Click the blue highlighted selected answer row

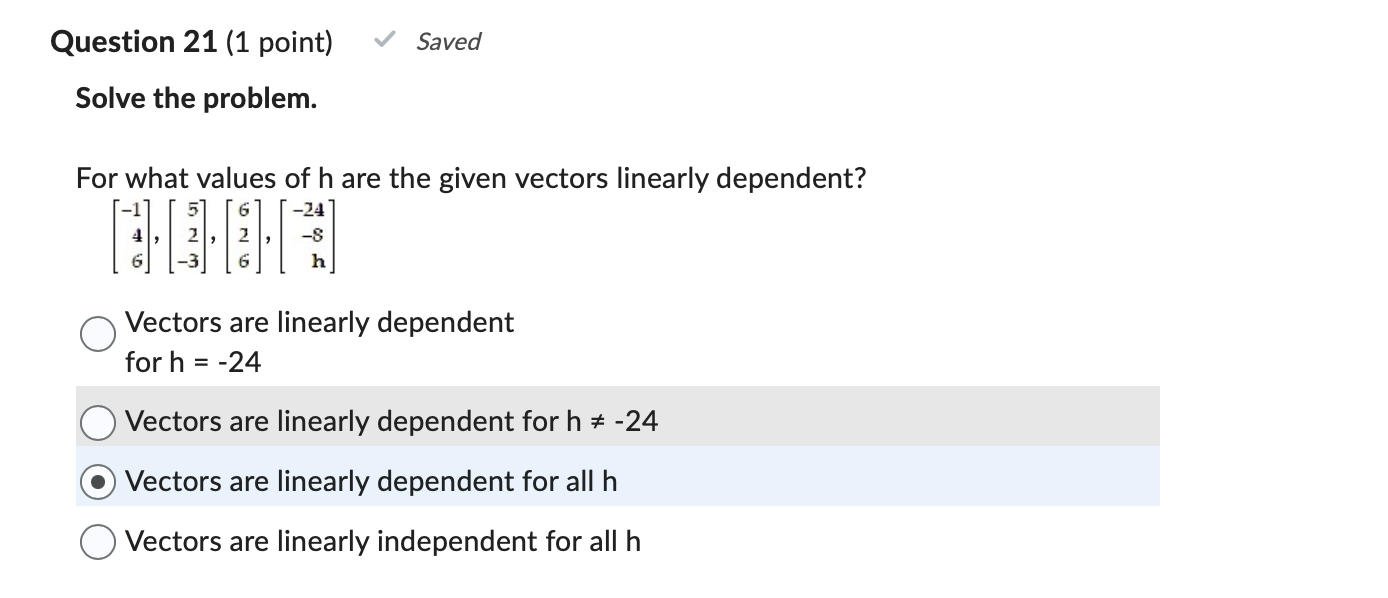617,481
